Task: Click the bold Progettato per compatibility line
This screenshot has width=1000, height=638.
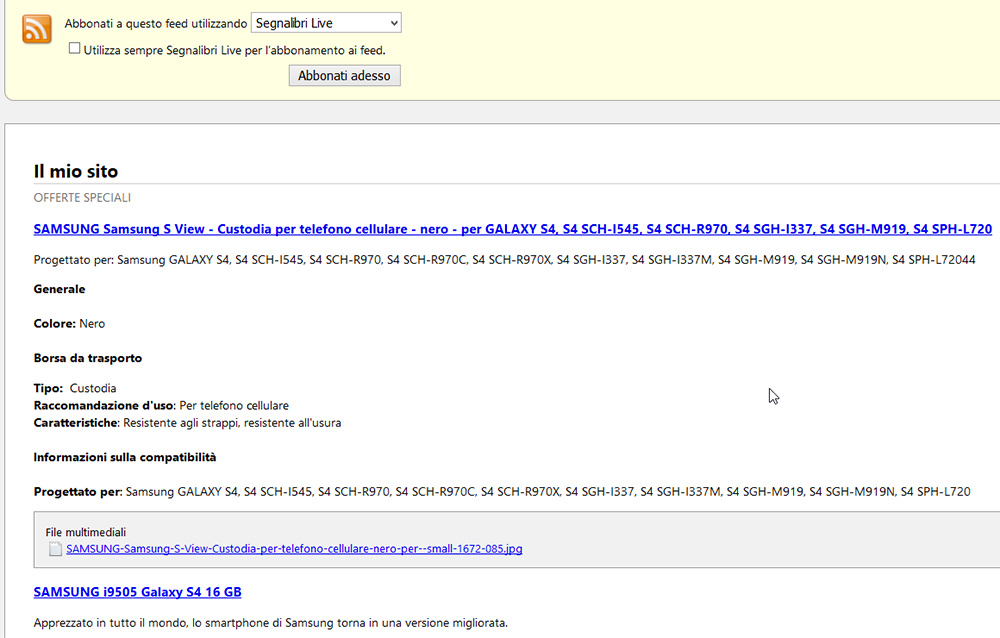Action: pyautogui.click(x=502, y=491)
